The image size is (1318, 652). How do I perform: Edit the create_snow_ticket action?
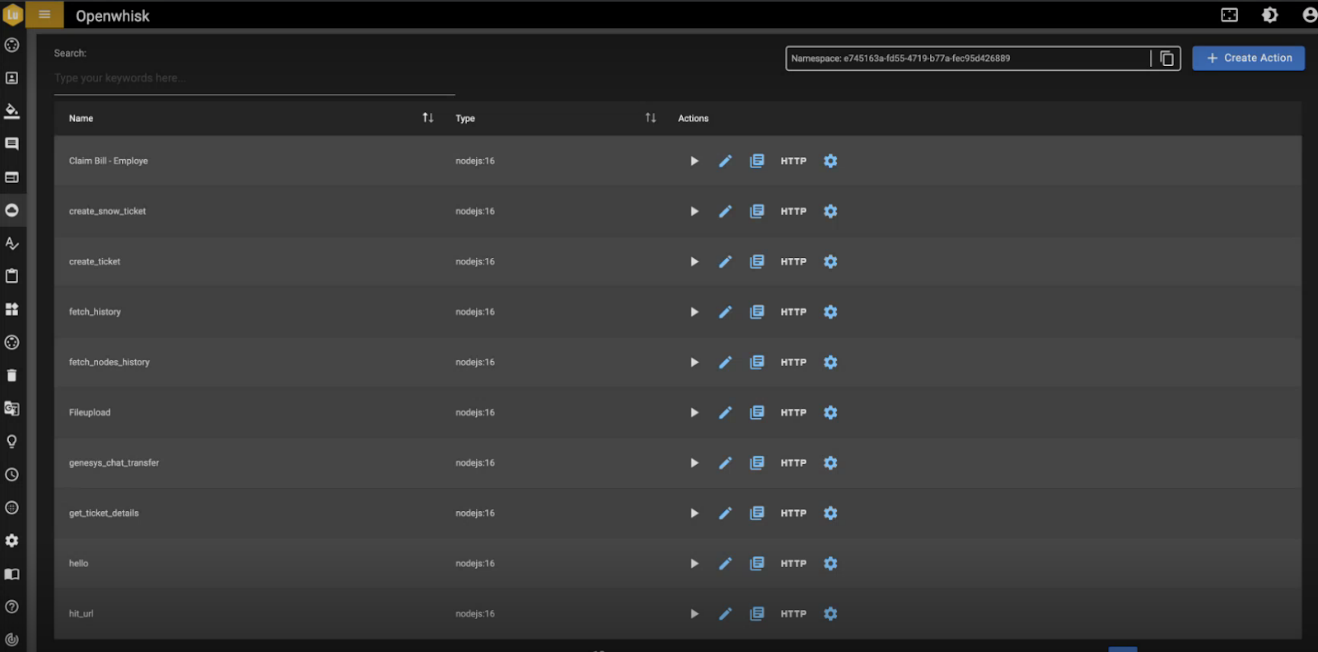click(x=725, y=211)
